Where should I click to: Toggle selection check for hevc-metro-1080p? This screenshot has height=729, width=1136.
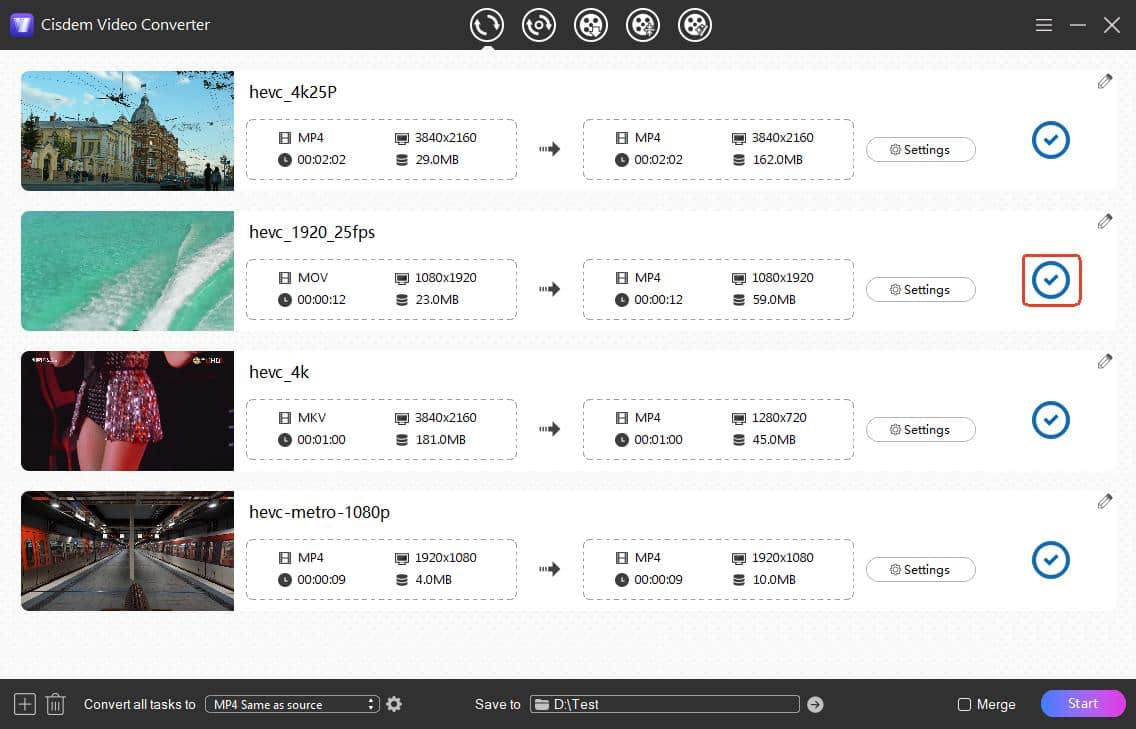click(1051, 559)
